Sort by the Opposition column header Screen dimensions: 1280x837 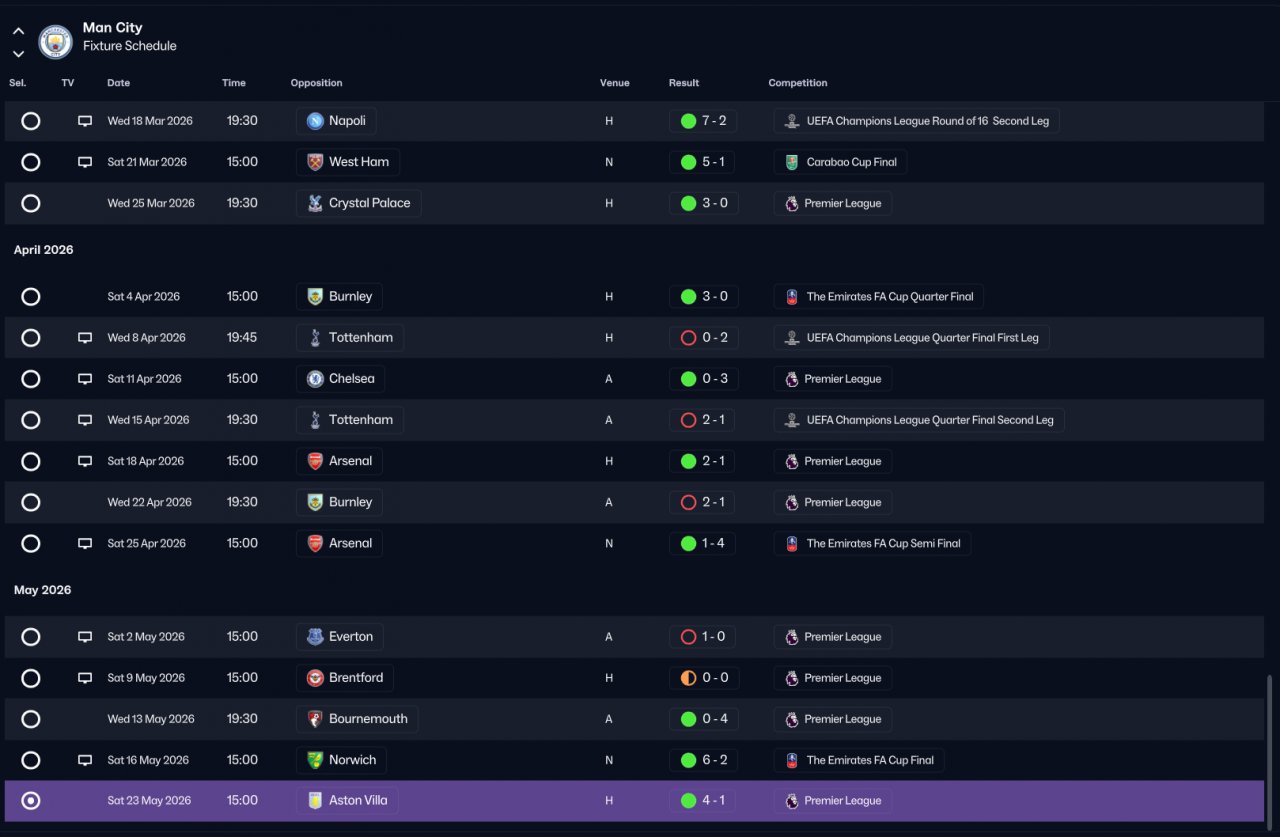tap(316, 83)
